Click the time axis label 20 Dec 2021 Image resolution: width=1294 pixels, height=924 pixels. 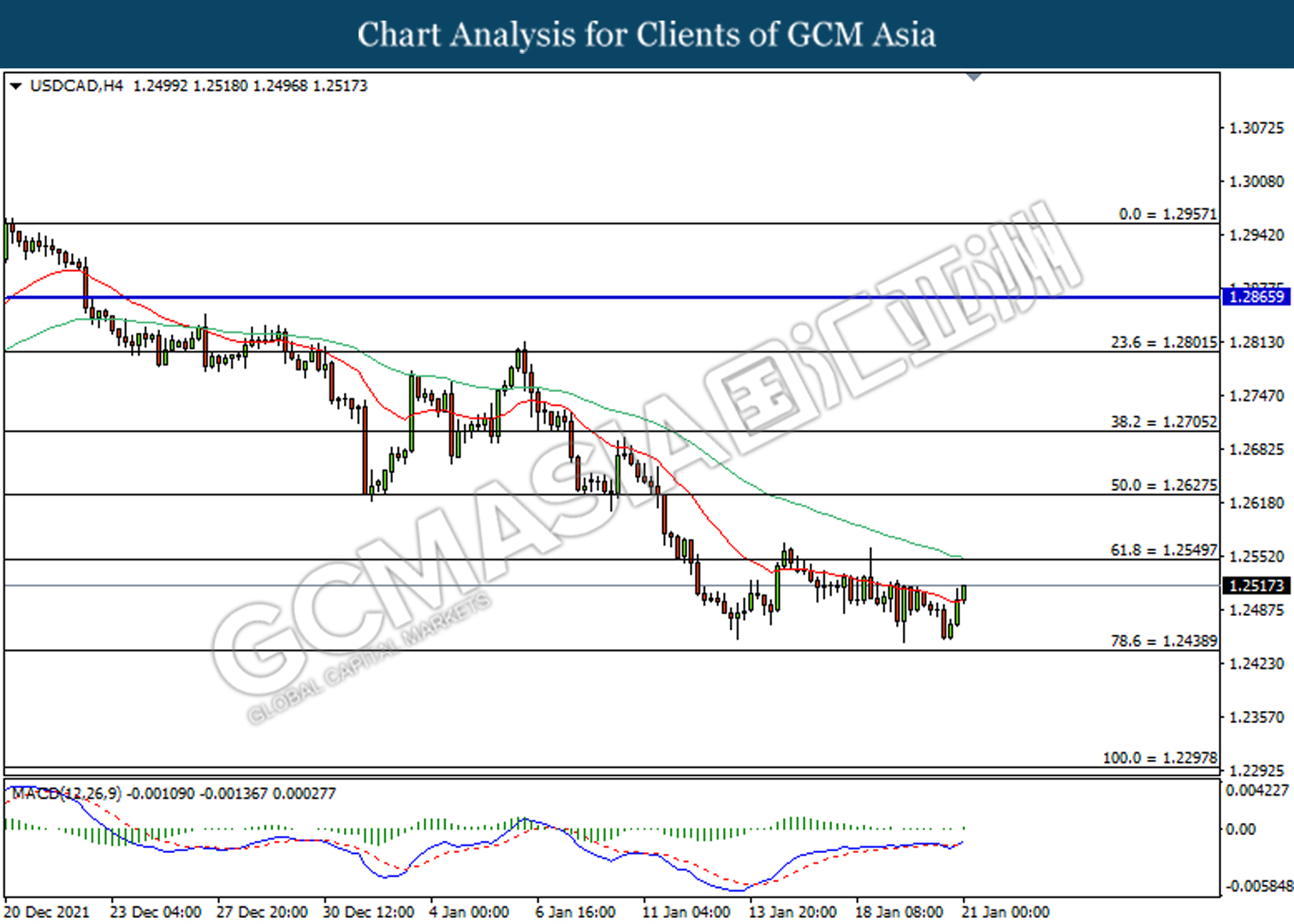(46, 912)
